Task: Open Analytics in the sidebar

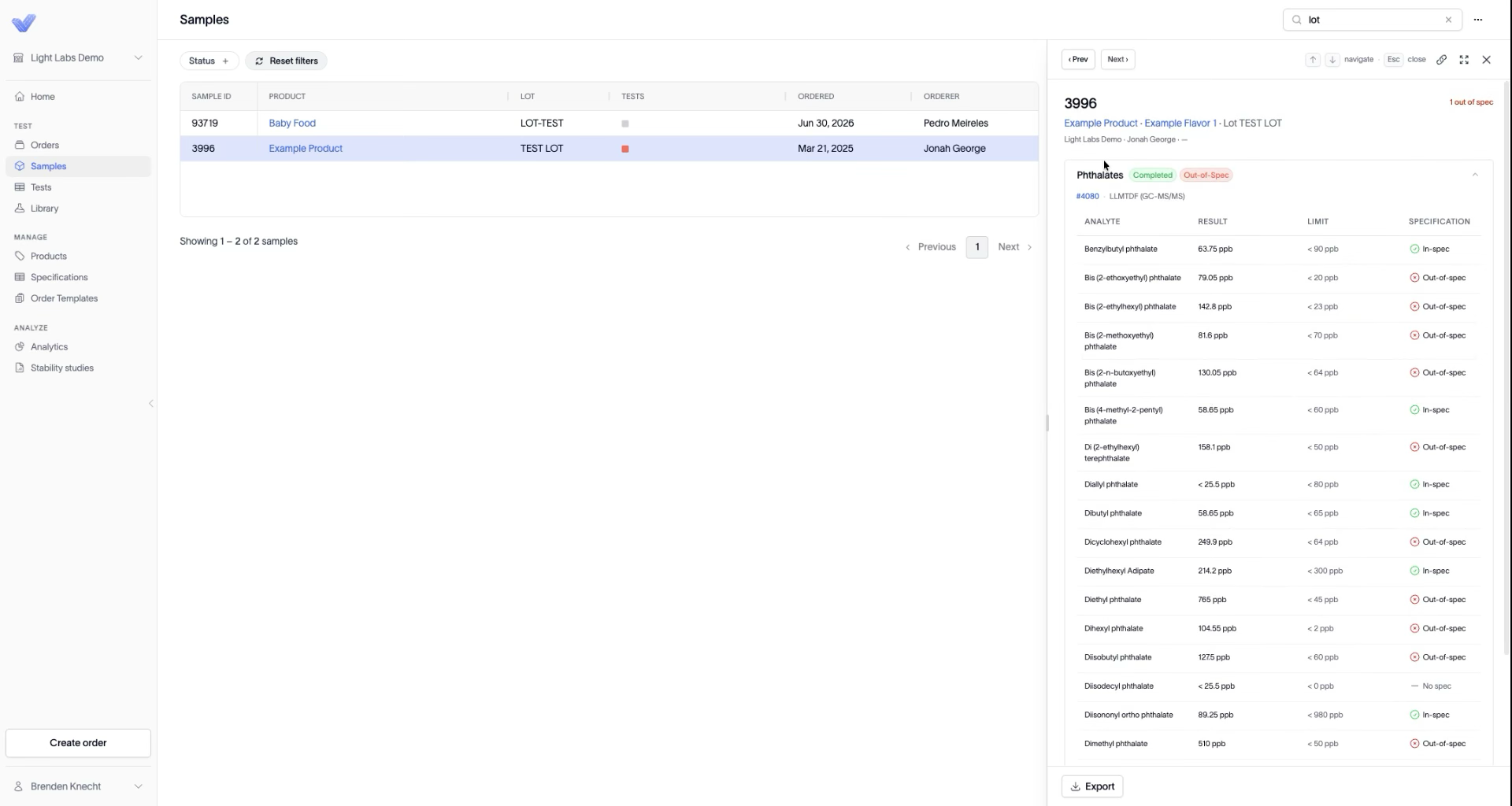Action: [49, 347]
